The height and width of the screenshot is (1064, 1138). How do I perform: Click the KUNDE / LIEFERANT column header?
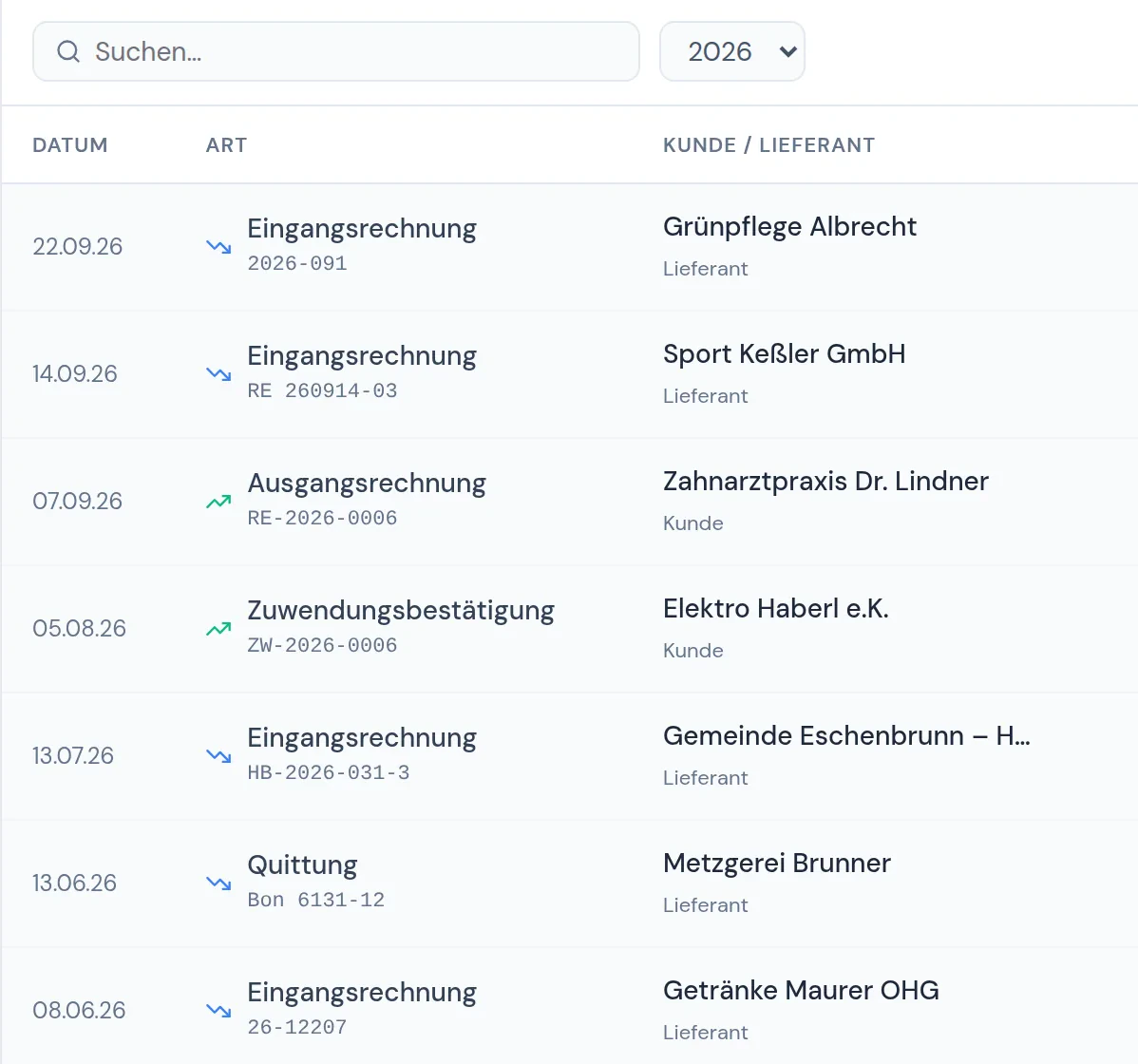point(768,145)
